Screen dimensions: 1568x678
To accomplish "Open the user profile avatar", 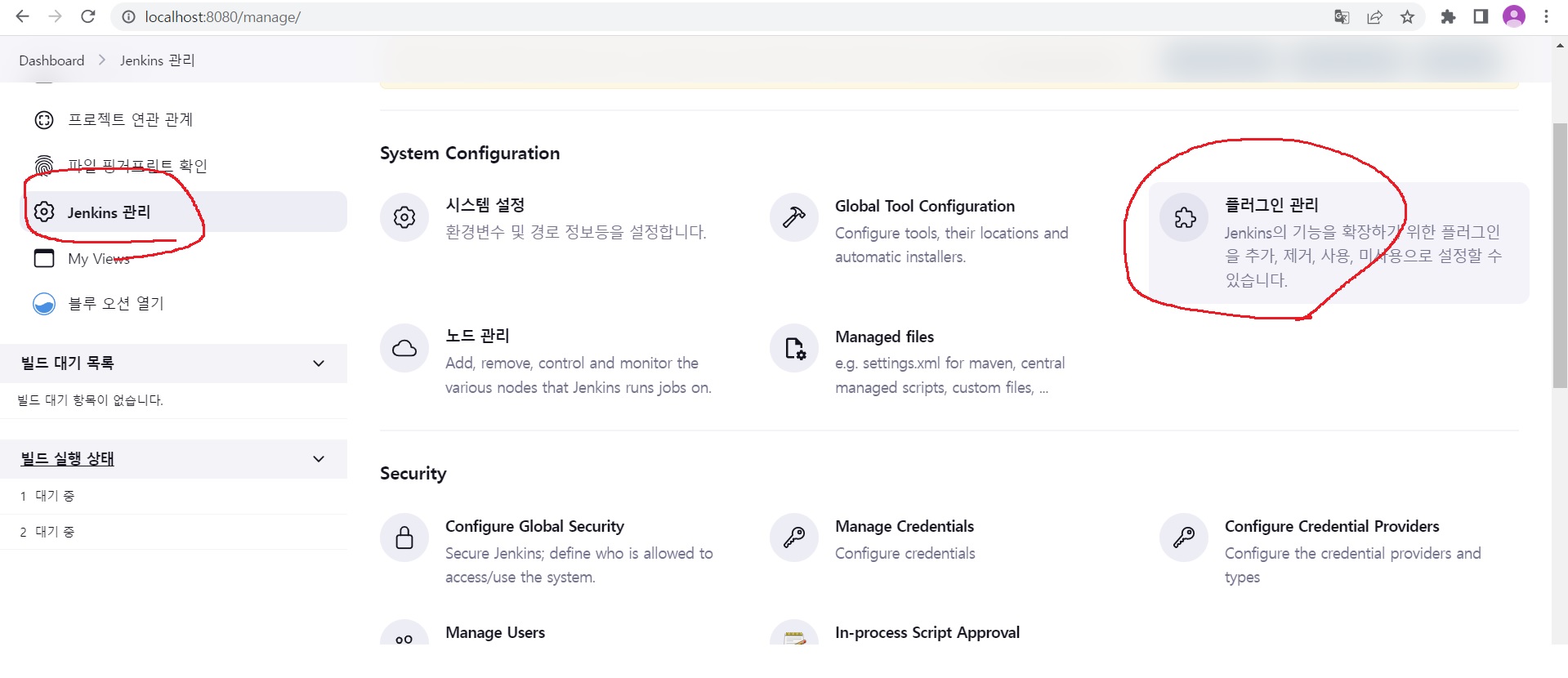I will coord(1514,16).
